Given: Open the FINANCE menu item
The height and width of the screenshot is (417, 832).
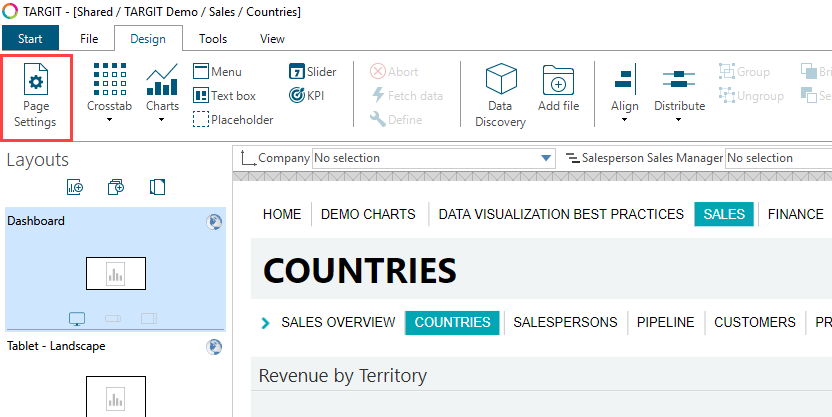Looking at the screenshot, I should [x=795, y=214].
